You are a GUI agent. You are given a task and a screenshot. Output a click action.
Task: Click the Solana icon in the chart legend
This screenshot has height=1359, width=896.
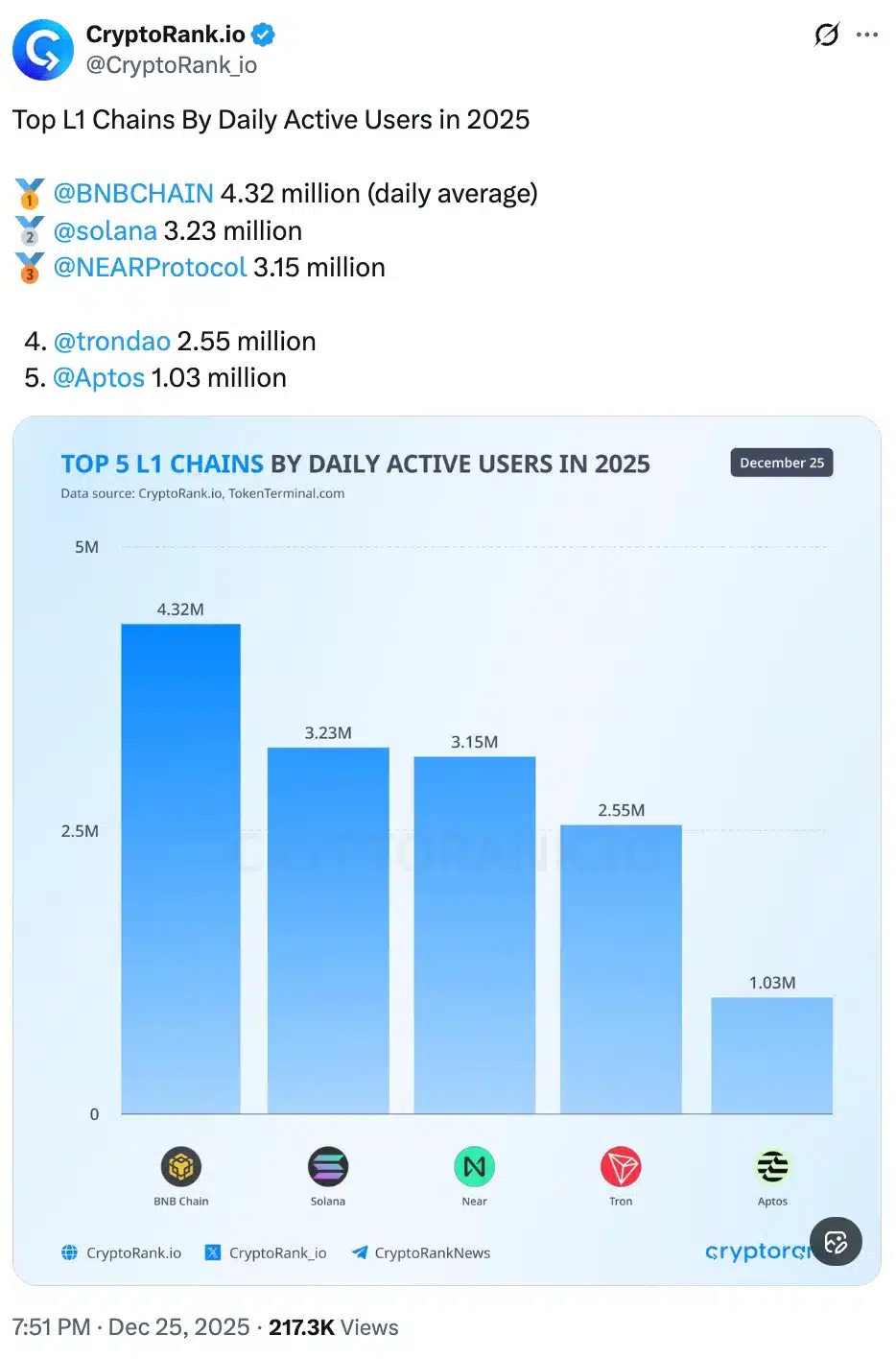(x=327, y=1169)
